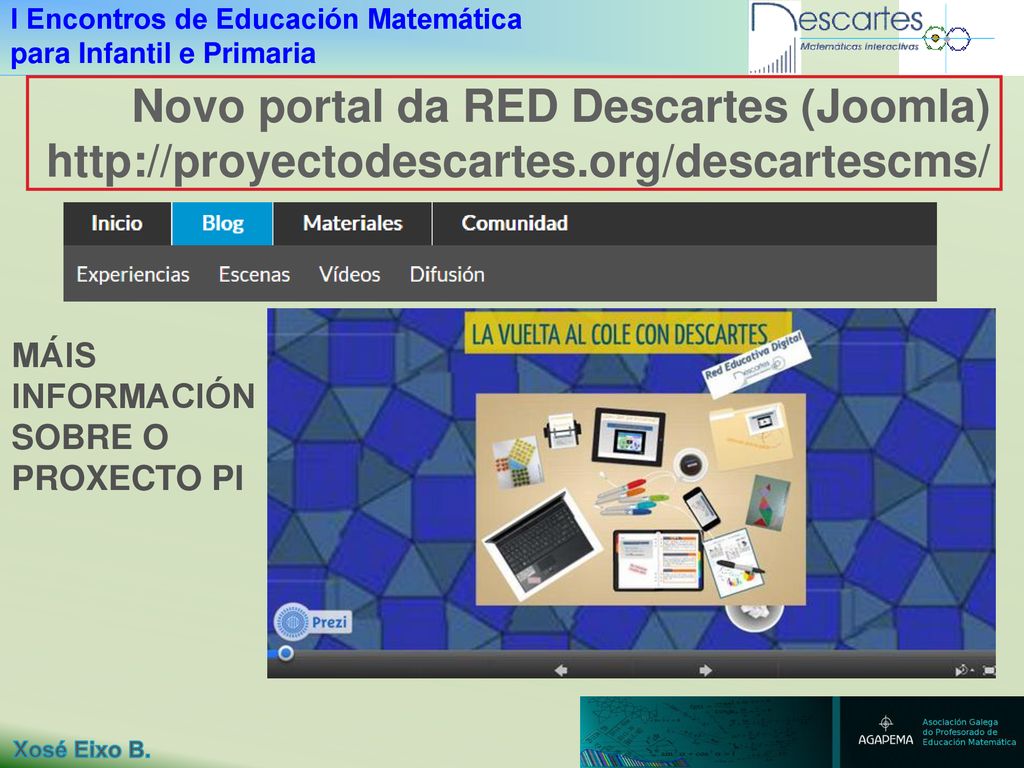The width and height of the screenshot is (1024, 768).
Task: Click the Prezi progress slider handle
Action: click(x=285, y=652)
